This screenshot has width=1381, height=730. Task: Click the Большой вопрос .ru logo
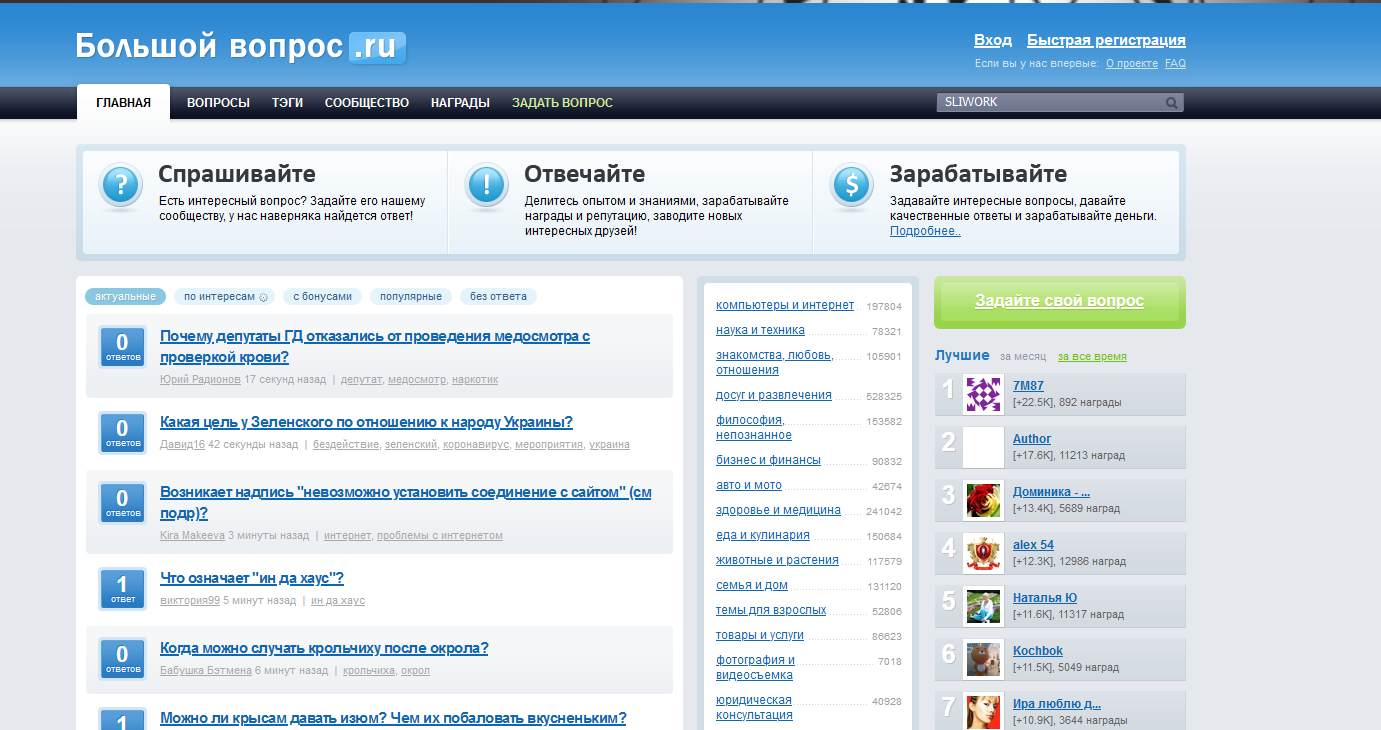click(x=241, y=46)
